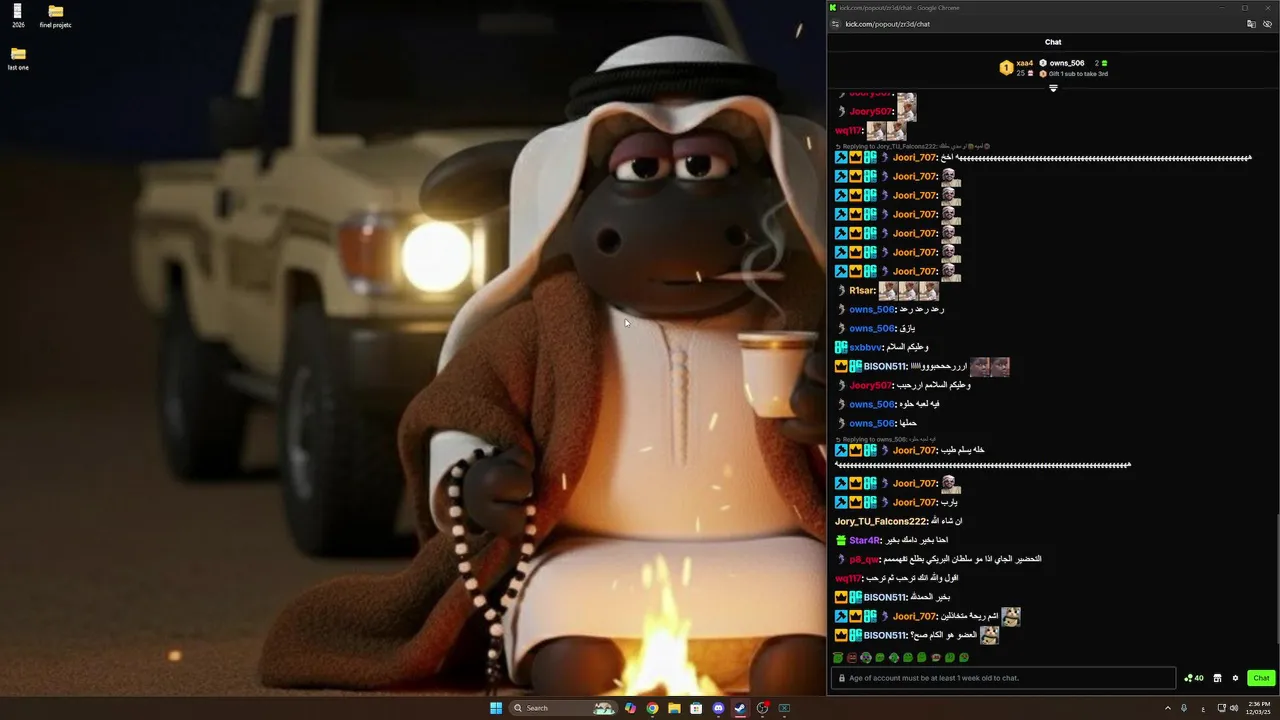Click the gold rank 1 hexagon badge
Viewport: 1280px width, 720px height.
pos(1006,68)
